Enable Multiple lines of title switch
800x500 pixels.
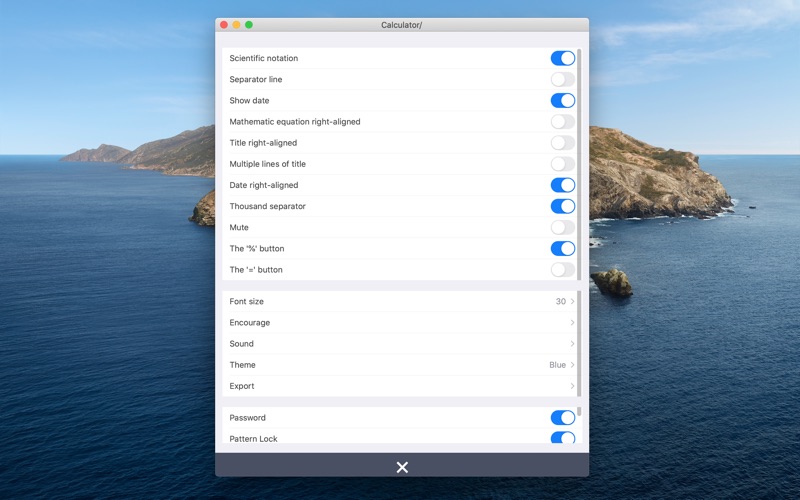coord(563,164)
